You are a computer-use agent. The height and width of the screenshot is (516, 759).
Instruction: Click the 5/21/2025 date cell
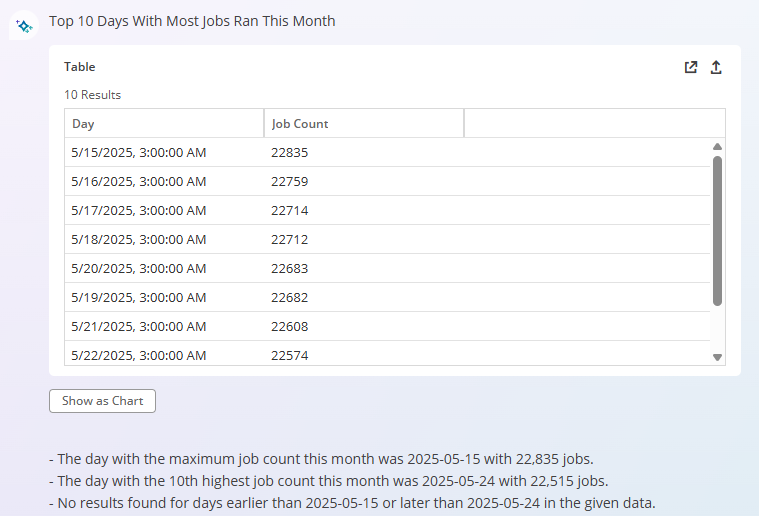tap(165, 327)
